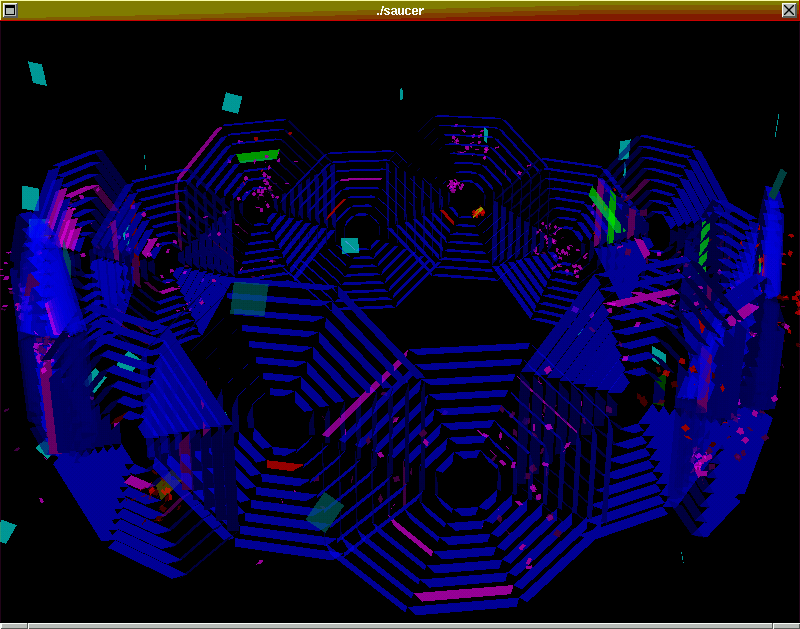Image resolution: width=800 pixels, height=629 pixels.
Task: Open the window menu icon in title bar
Action: [x=10, y=10]
